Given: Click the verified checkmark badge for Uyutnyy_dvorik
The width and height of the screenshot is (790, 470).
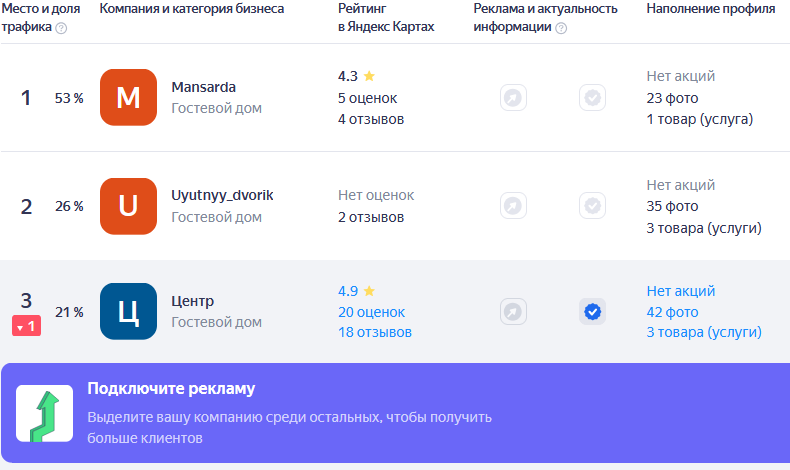Looking at the screenshot, I should click(592, 206).
